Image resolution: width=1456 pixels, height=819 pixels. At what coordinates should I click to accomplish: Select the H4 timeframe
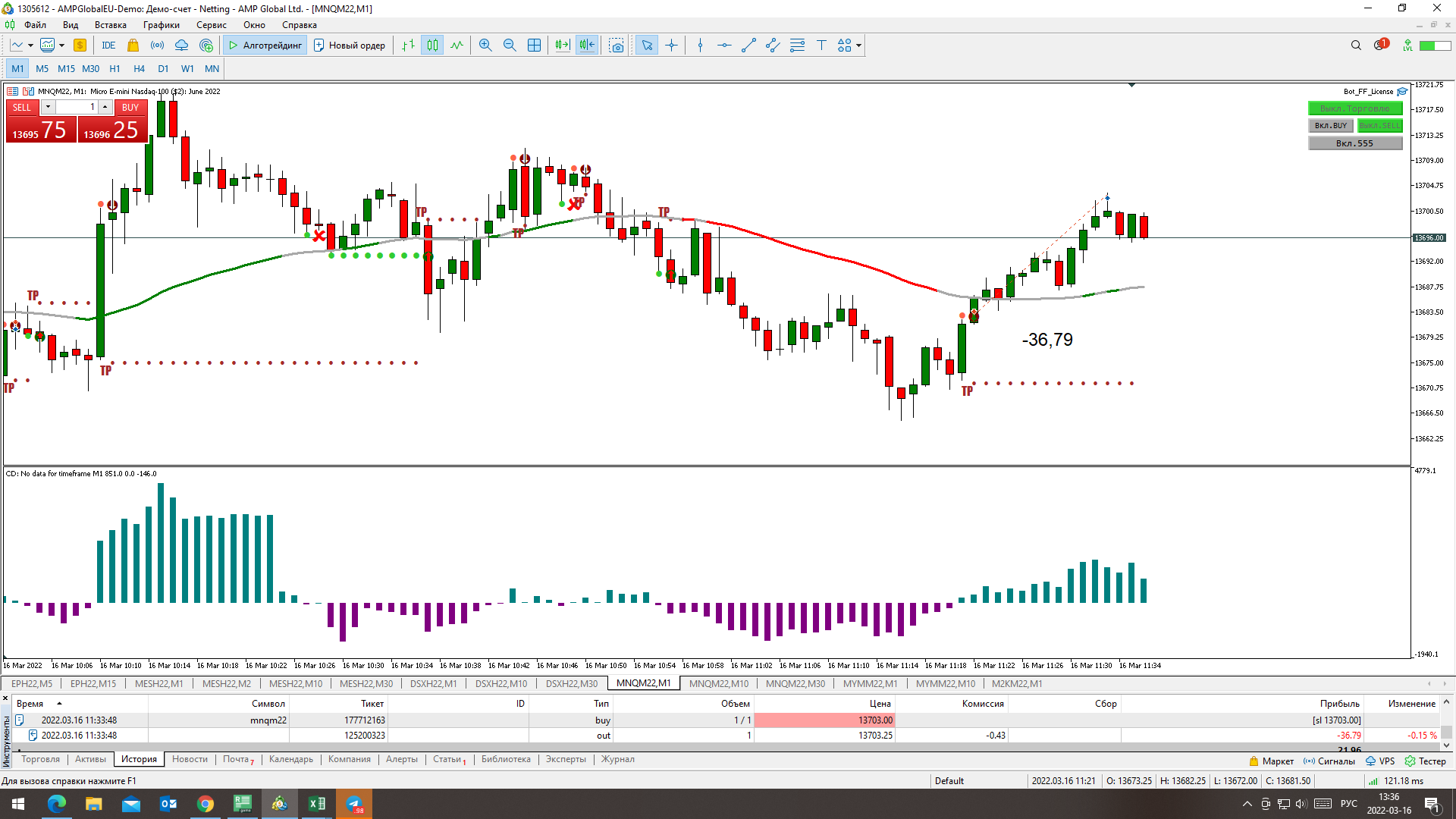tap(139, 68)
